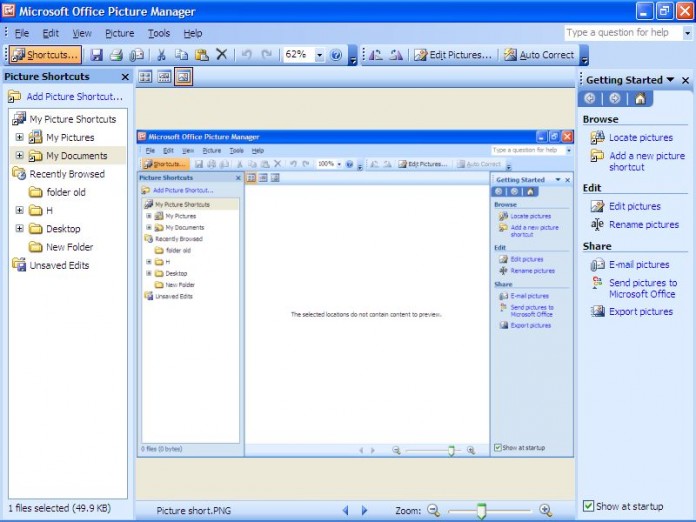Click the Locate pictures link
This screenshot has height=522, width=696.
click(x=641, y=138)
